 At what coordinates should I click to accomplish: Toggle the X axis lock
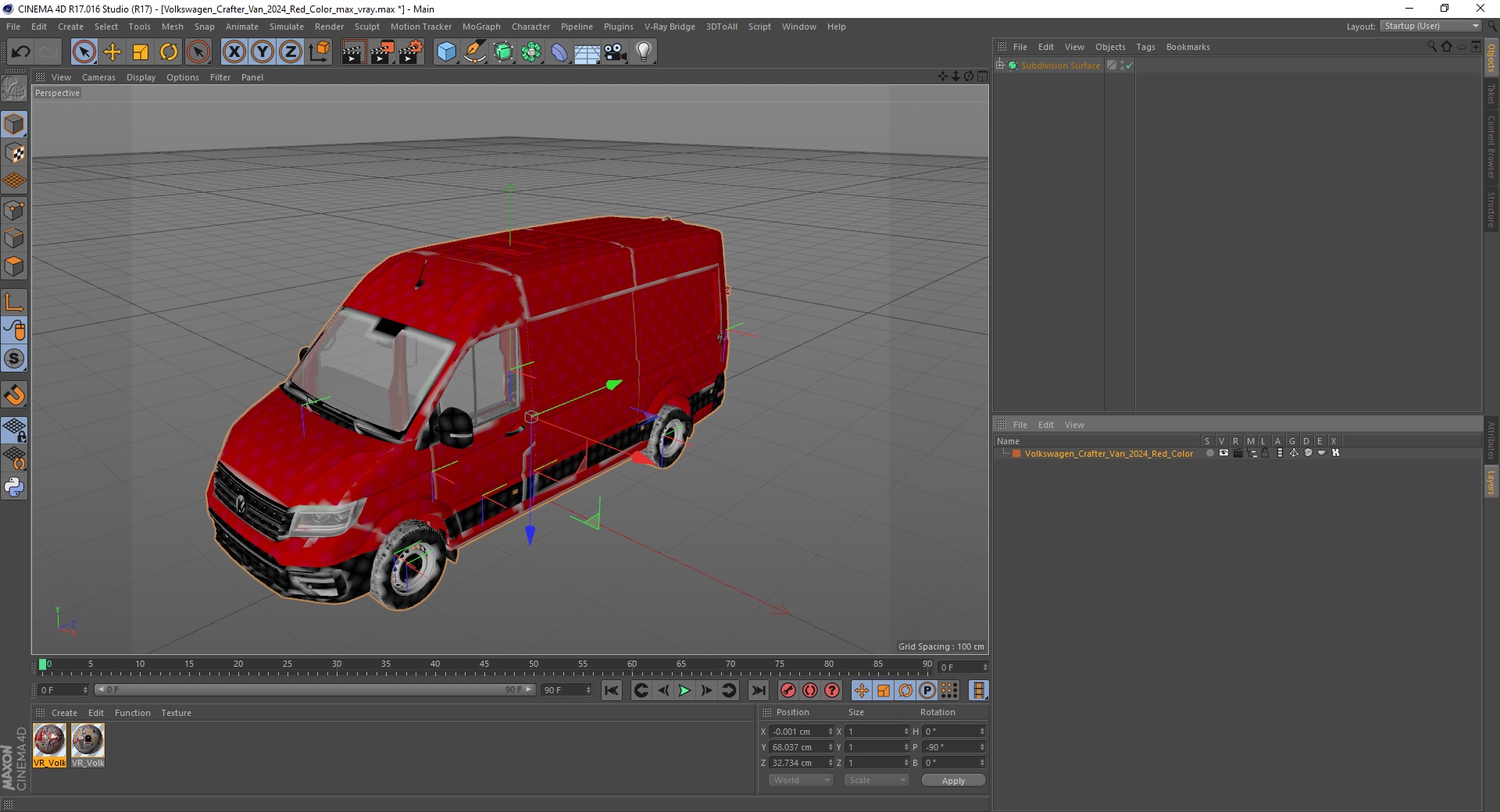click(x=234, y=52)
